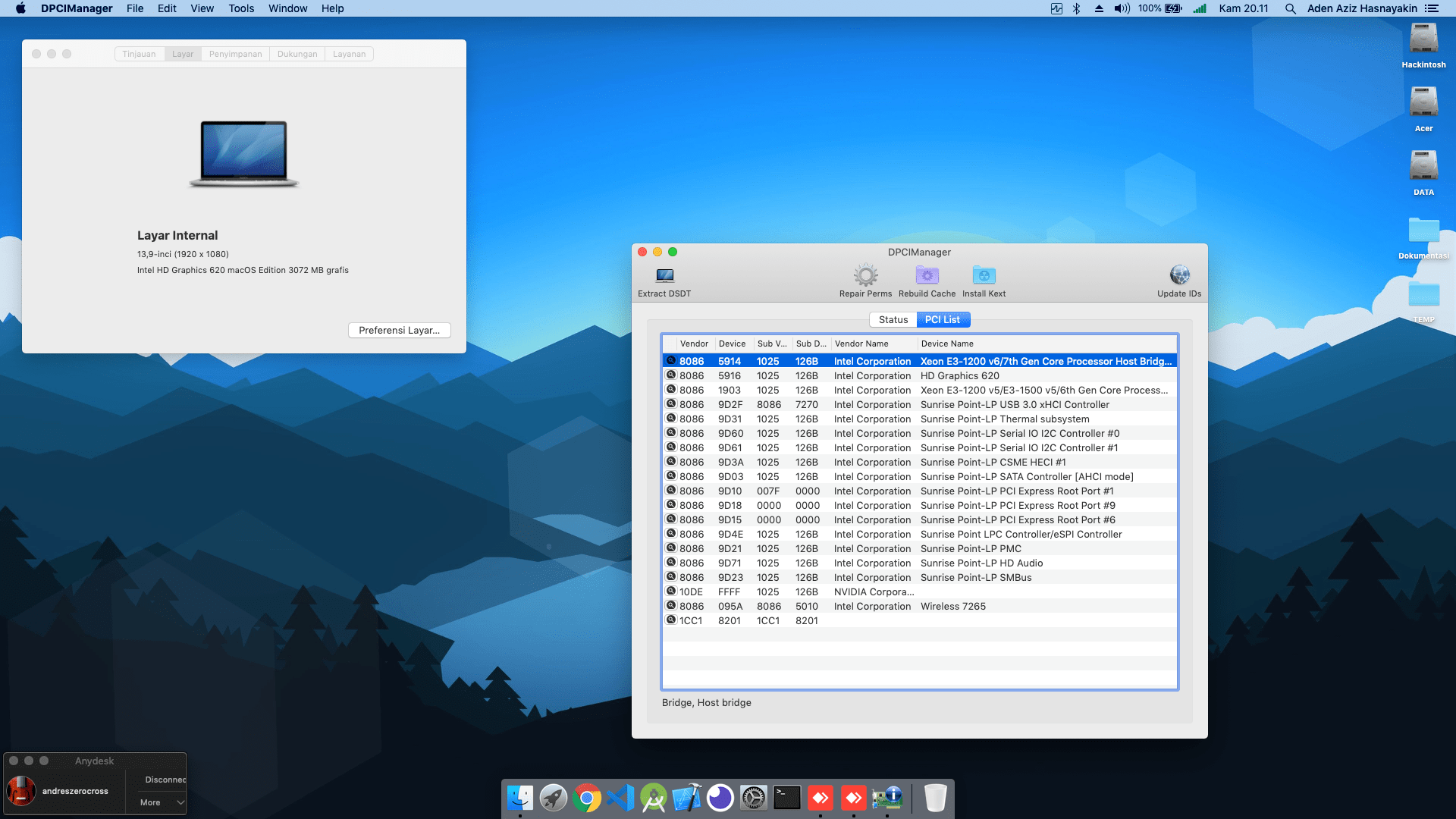Open the Help menu
The width and height of the screenshot is (1456, 819).
(332, 8)
